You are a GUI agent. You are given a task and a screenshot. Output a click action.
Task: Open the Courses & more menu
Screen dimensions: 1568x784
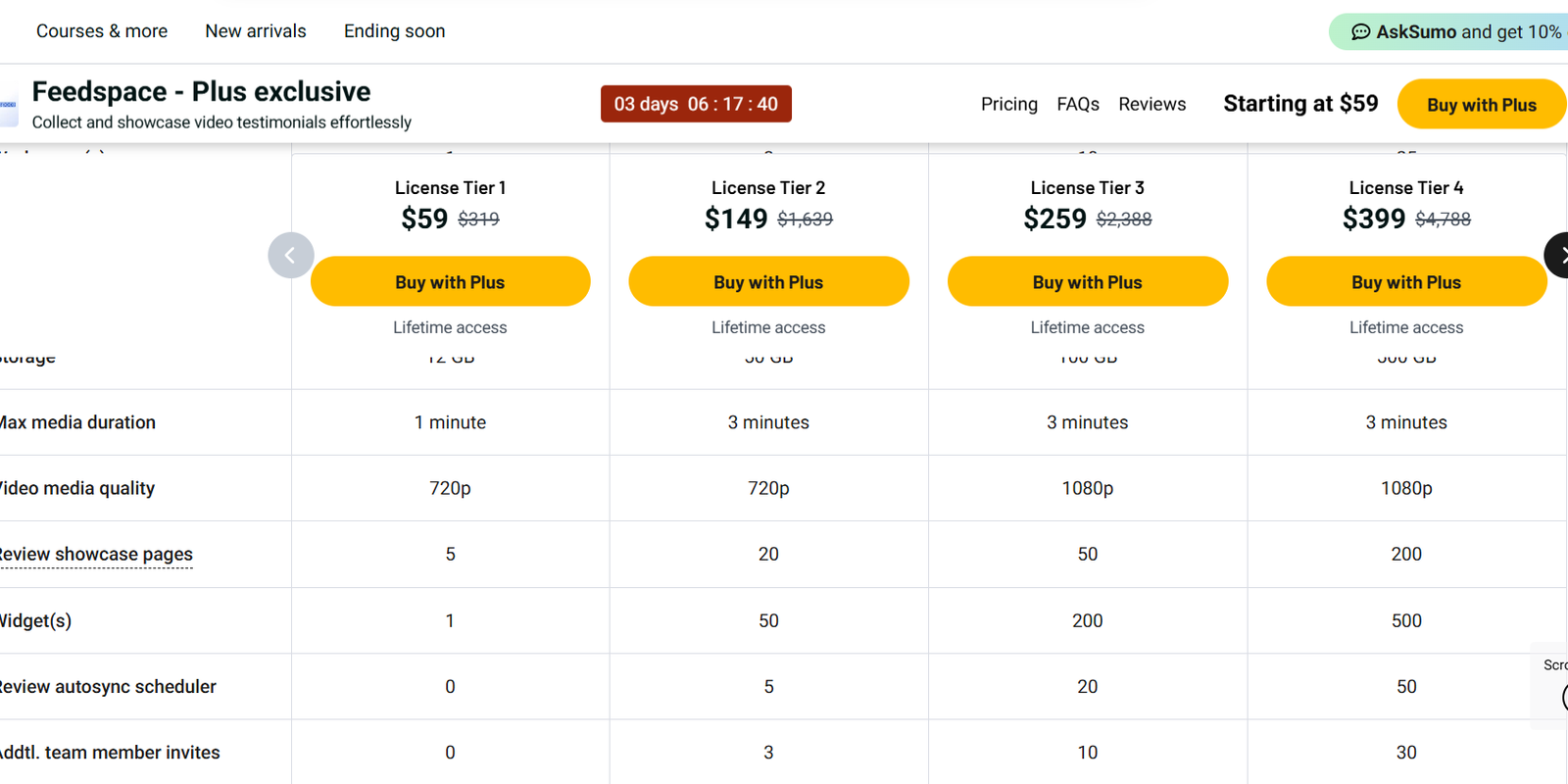pos(102,31)
